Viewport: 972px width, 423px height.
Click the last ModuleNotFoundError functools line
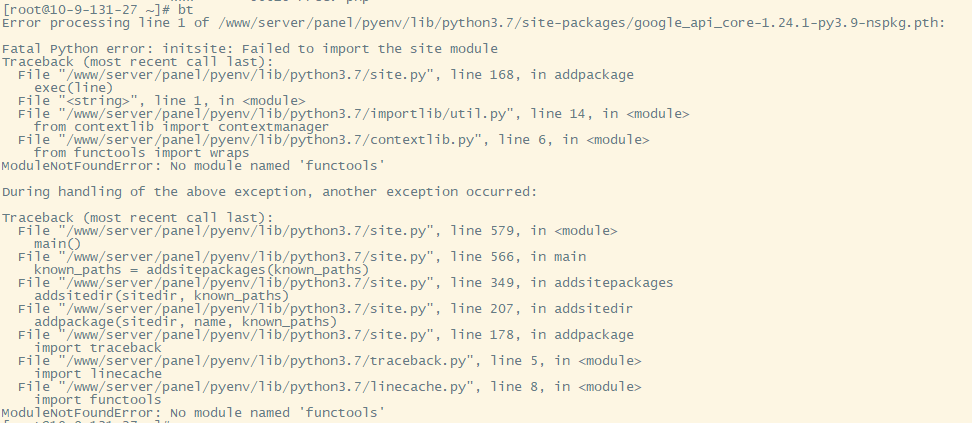pos(193,413)
